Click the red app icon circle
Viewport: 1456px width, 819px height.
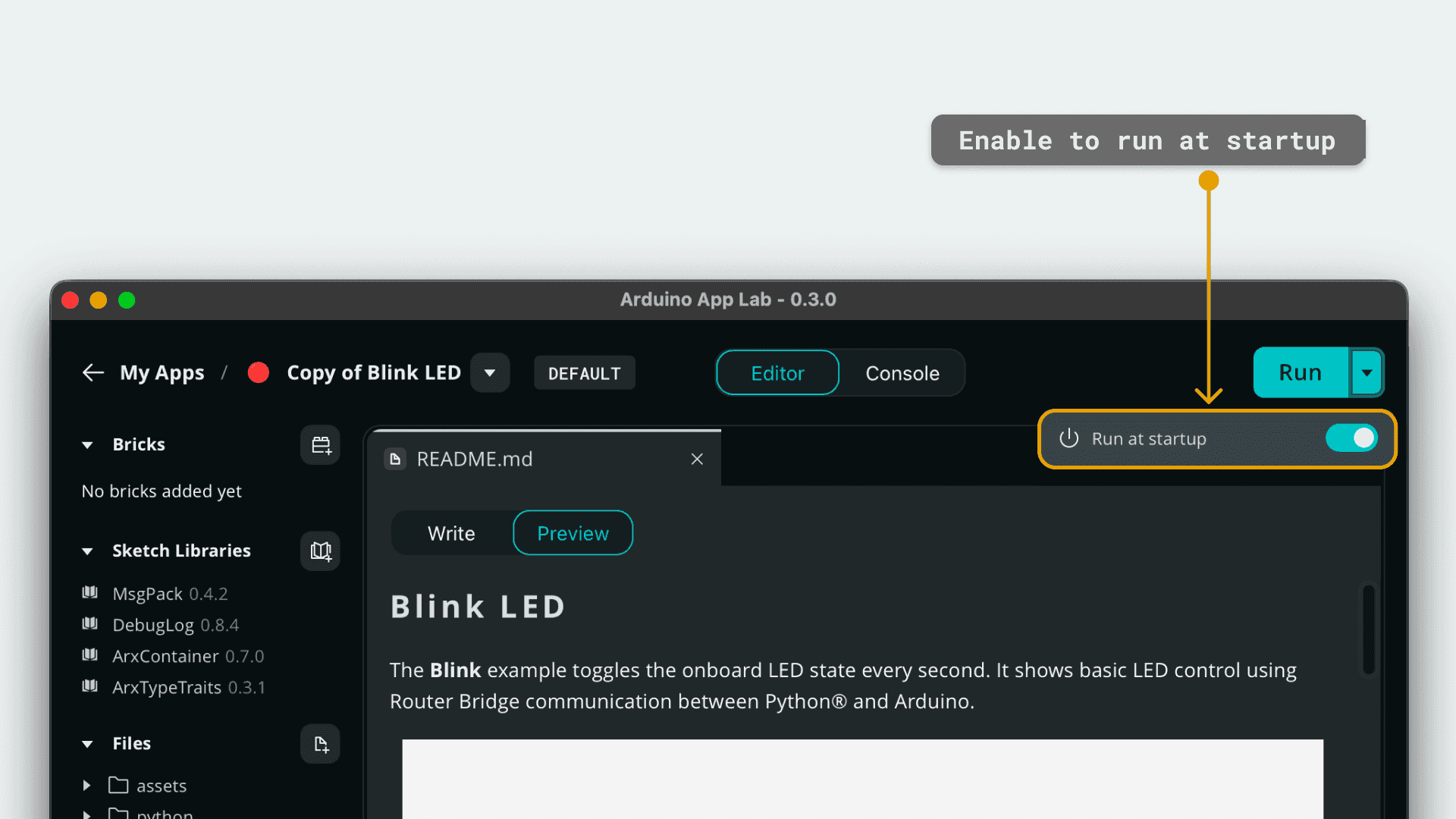(259, 372)
